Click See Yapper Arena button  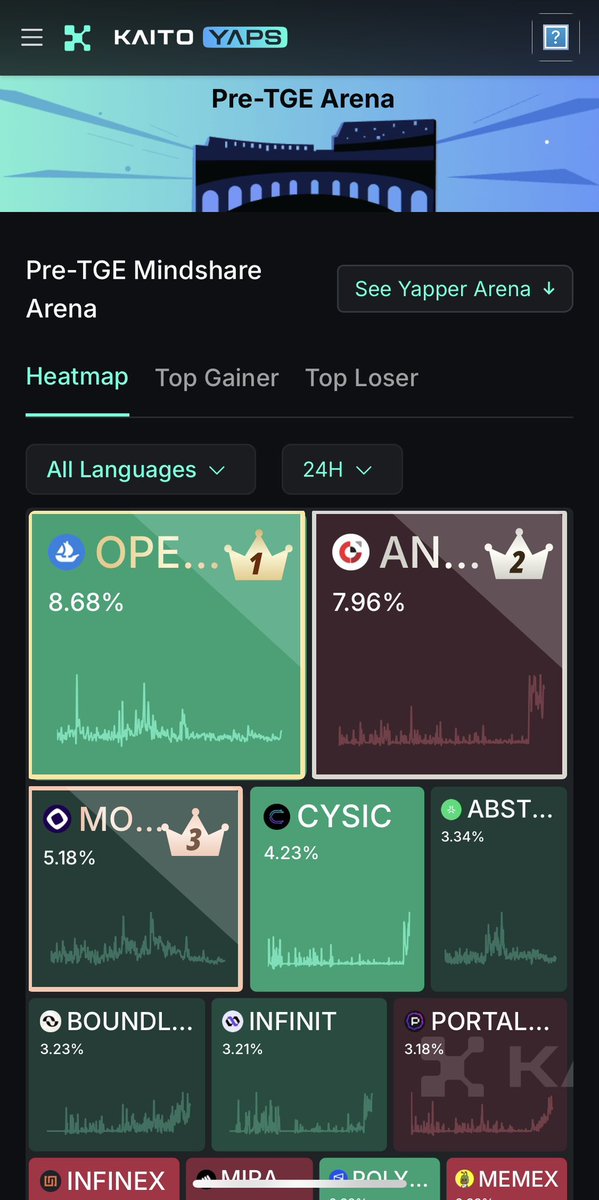coord(455,289)
